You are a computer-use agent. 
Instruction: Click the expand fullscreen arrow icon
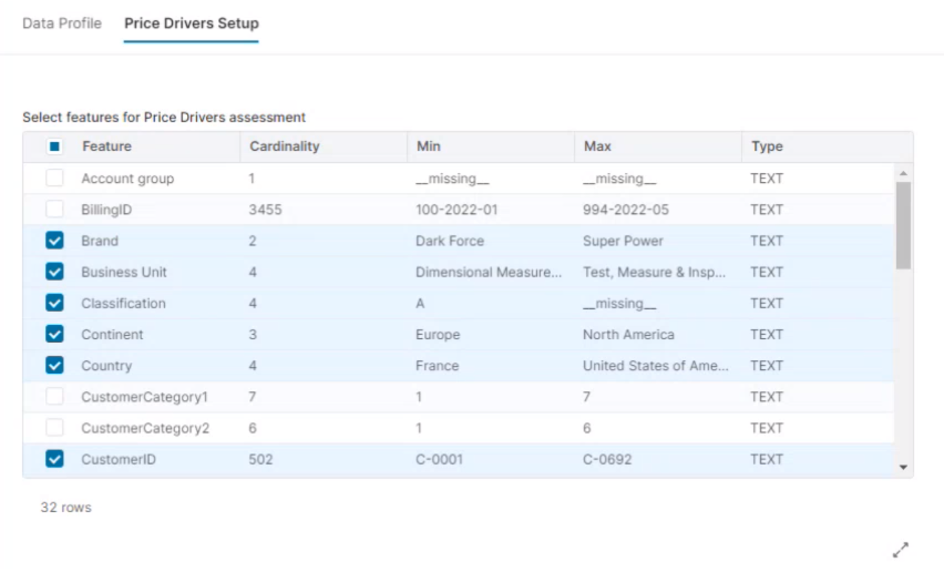(900, 549)
